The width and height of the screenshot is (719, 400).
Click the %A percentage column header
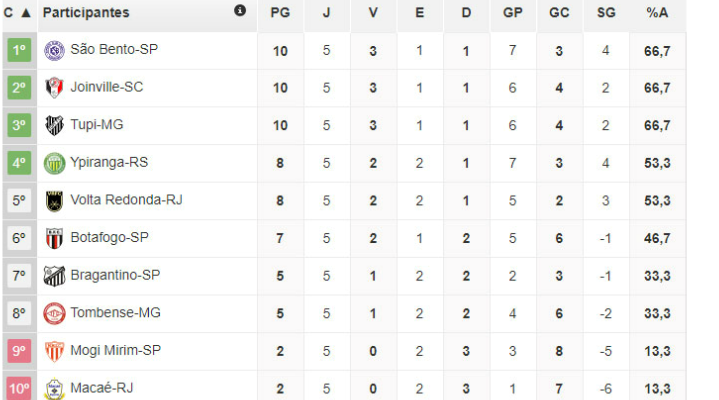coord(657,13)
